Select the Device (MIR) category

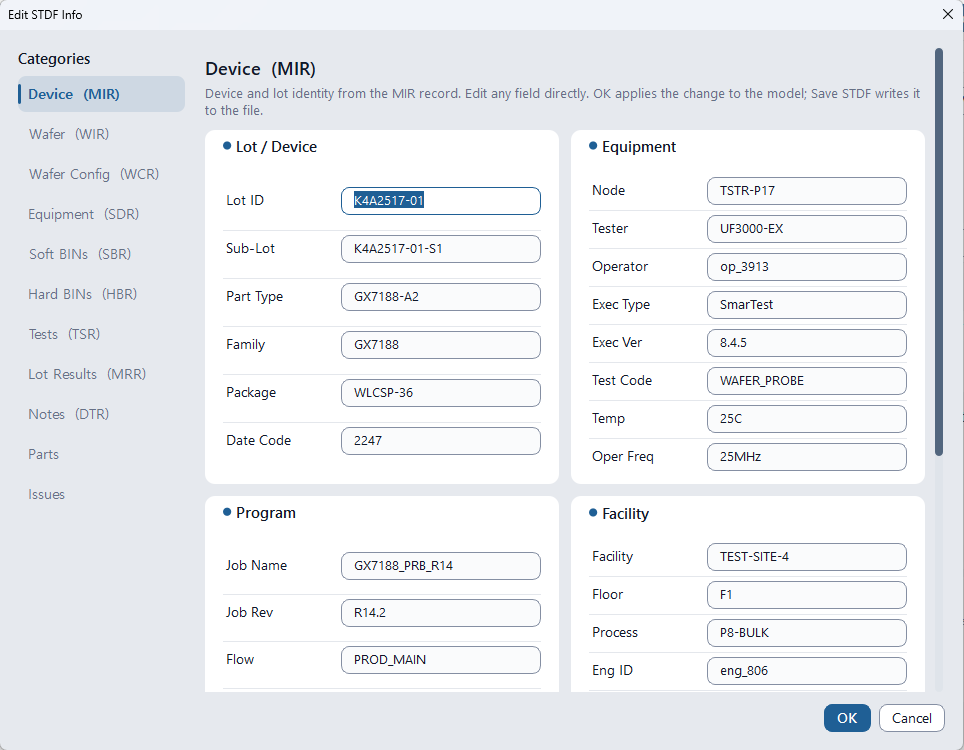(x=101, y=94)
